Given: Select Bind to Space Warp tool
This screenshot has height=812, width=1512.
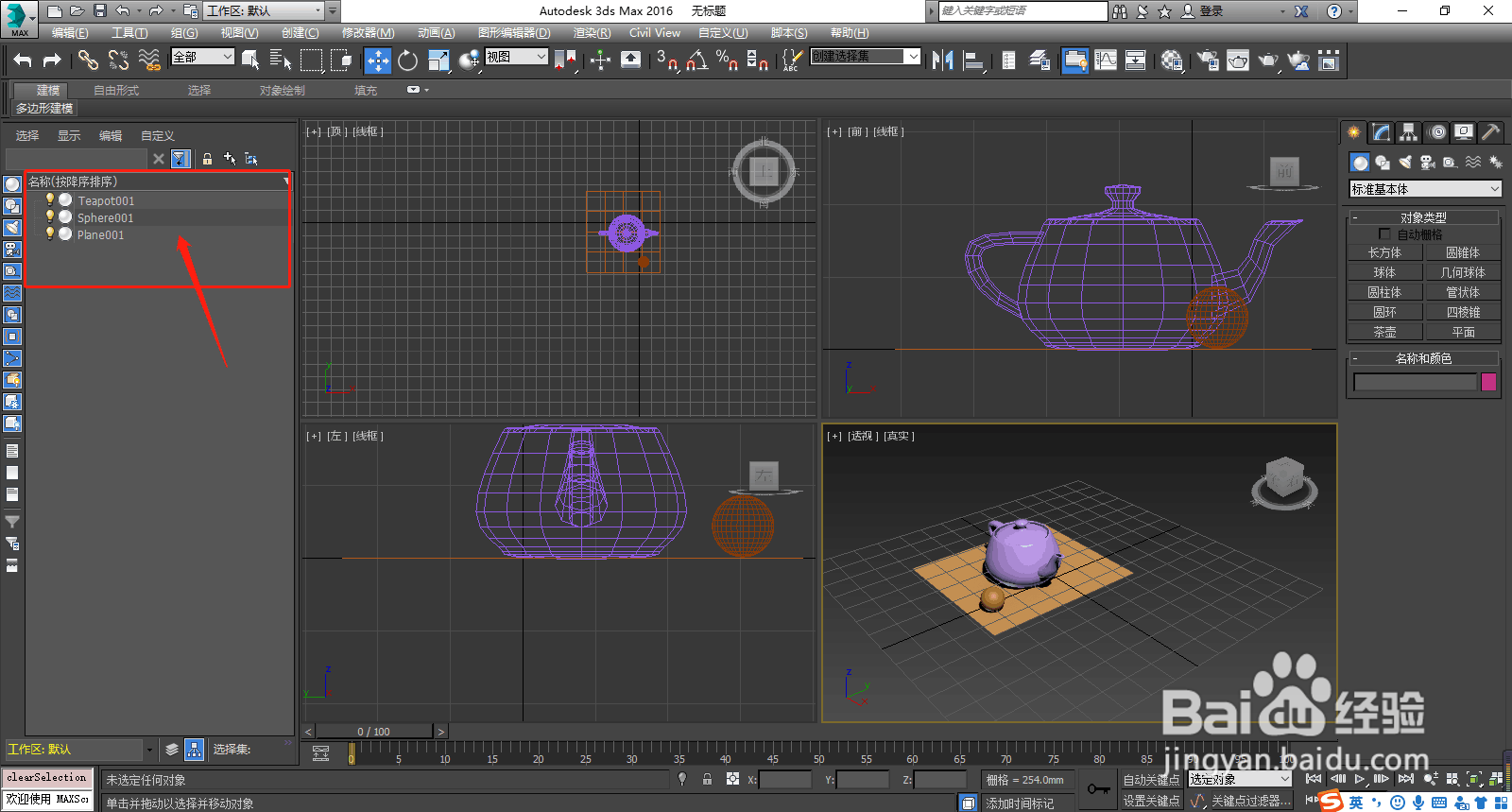Looking at the screenshot, I should (149, 60).
